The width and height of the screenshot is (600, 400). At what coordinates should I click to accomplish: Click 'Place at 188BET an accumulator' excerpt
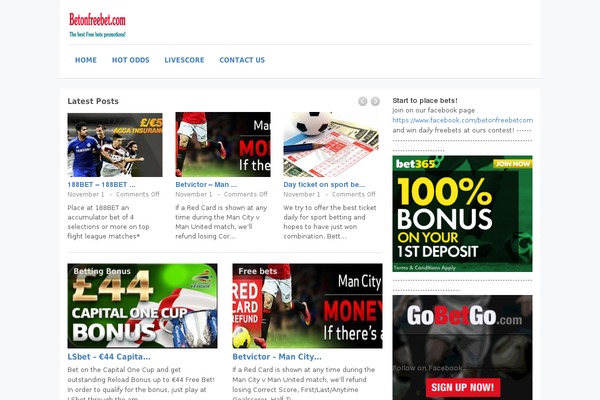108,222
